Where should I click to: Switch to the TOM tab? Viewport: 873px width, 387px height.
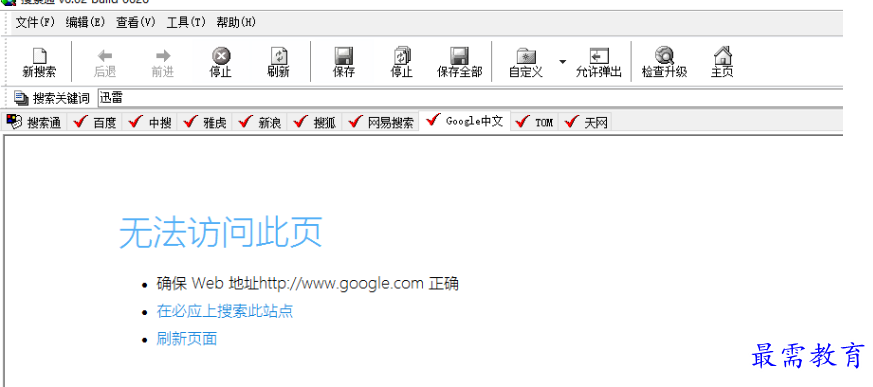(534, 122)
